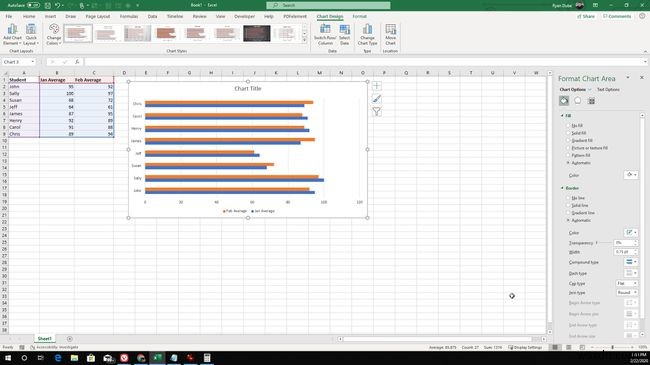650x365 pixels.
Task: Open the border Color picker
Action: [631, 232]
